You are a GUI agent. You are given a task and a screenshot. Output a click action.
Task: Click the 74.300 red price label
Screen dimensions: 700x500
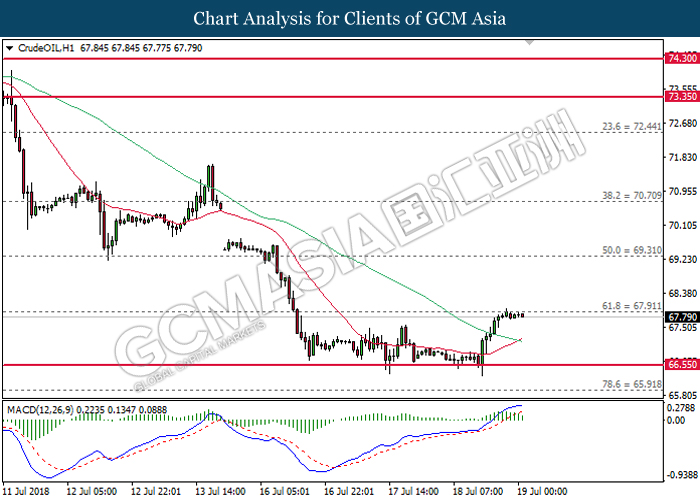[682, 58]
